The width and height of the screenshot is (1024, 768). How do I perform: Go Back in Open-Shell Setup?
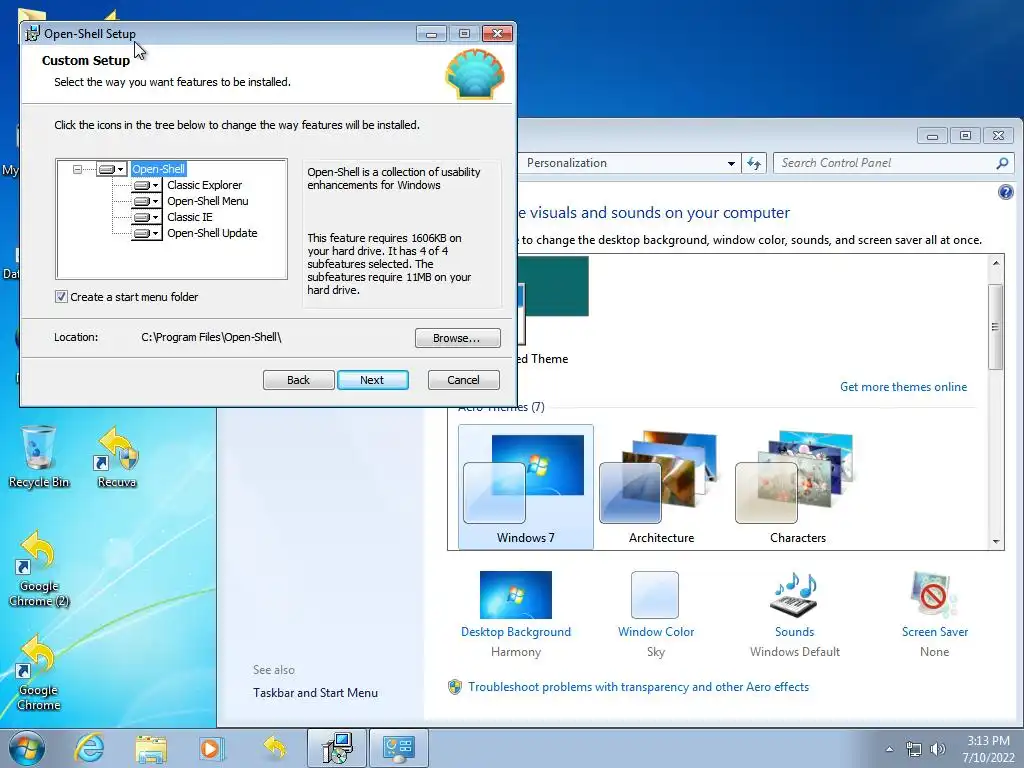coord(298,380)
